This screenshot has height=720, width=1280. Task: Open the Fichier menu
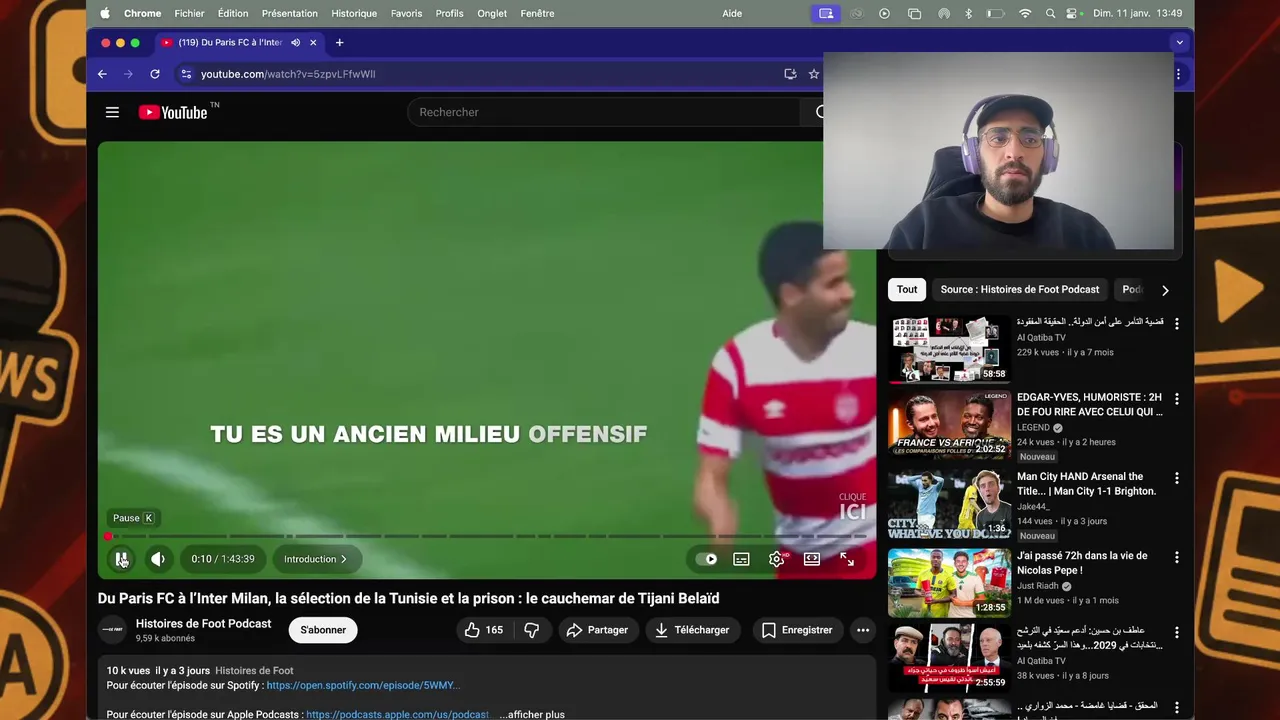click(189, 13)
